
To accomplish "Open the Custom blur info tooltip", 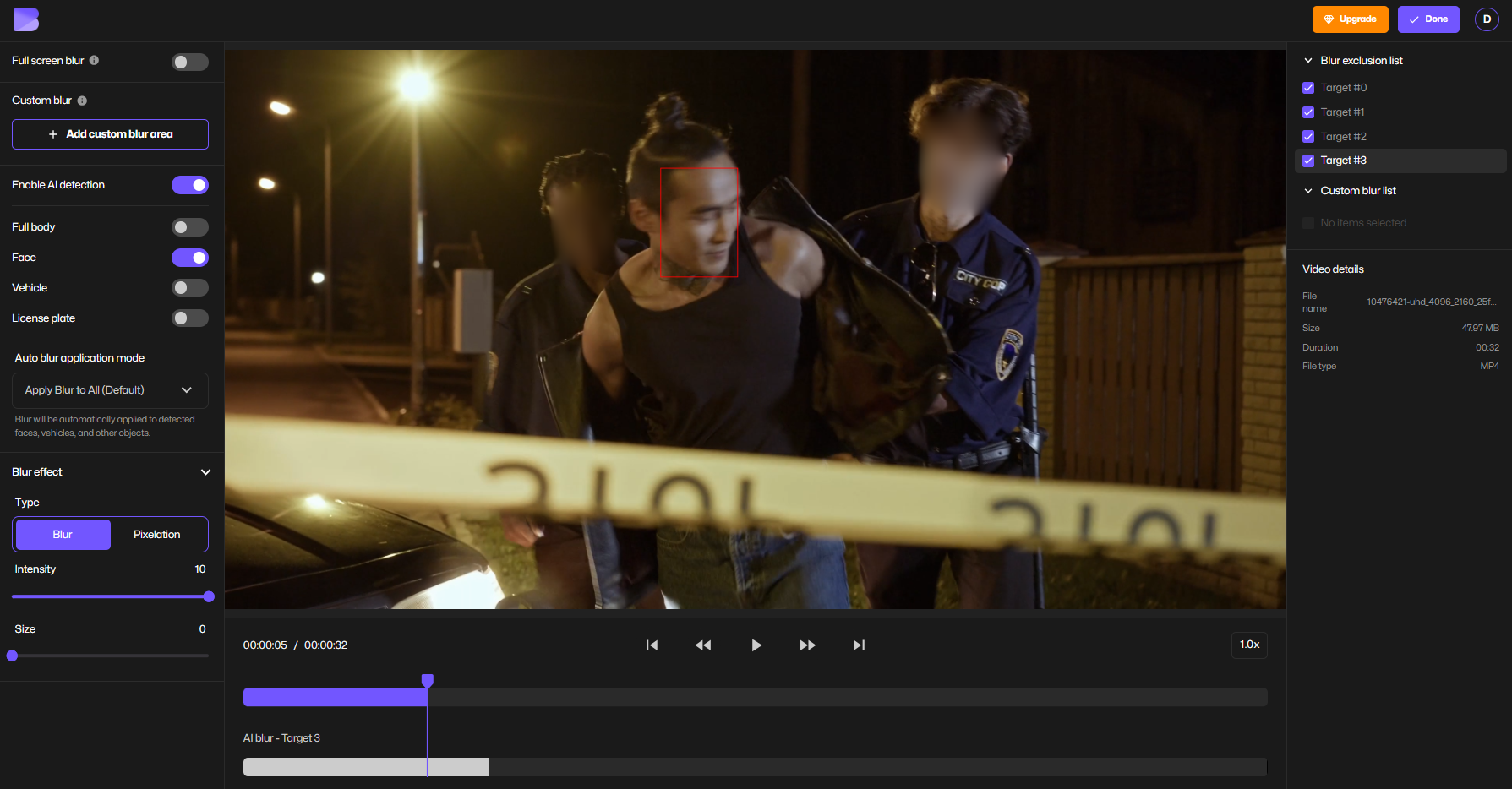I will [82, 100].
